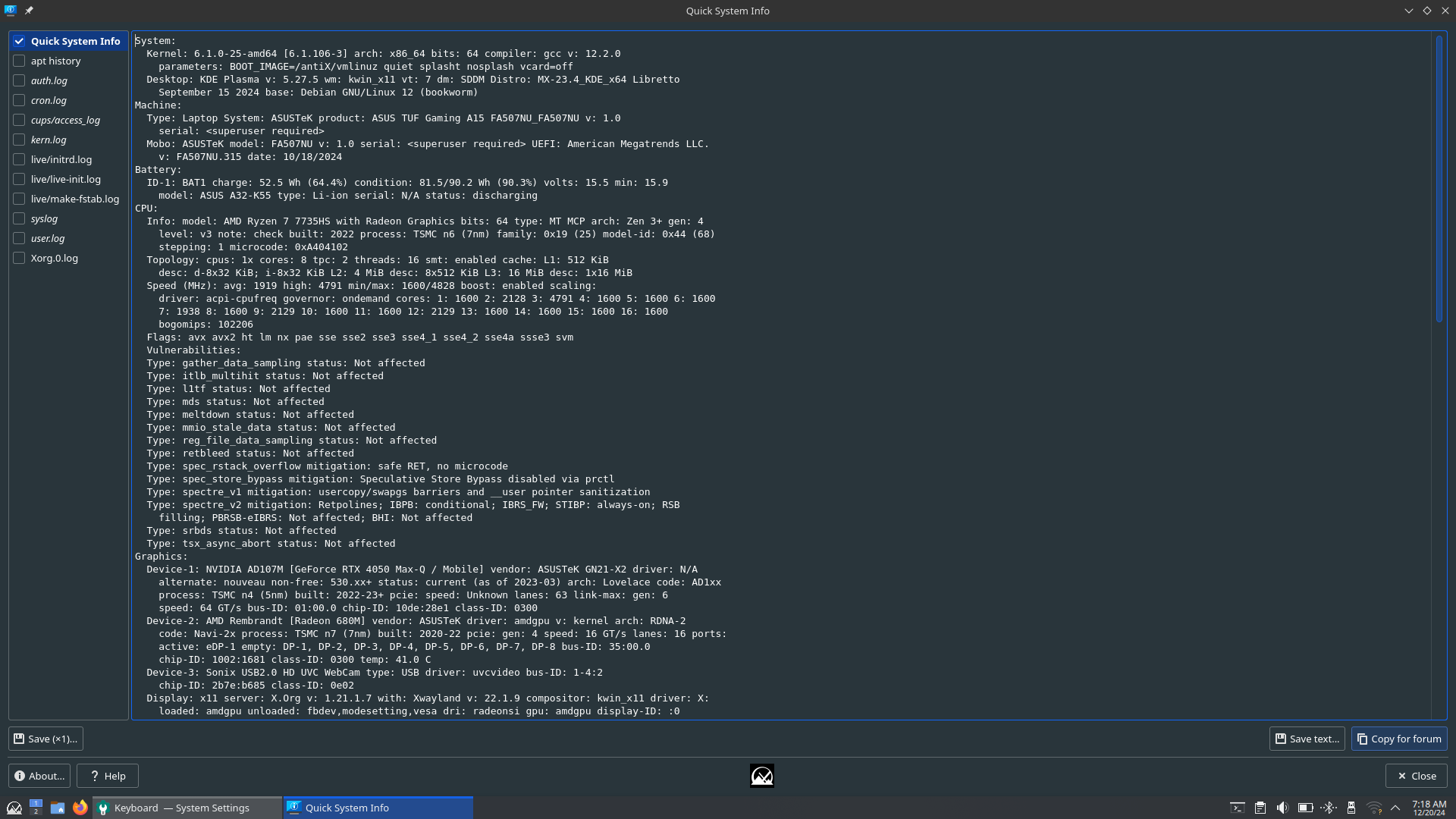This screenshot has height=819, width=1456.
Task: Open the clipboard tray icon
Action: click(x=1260, y=808)
